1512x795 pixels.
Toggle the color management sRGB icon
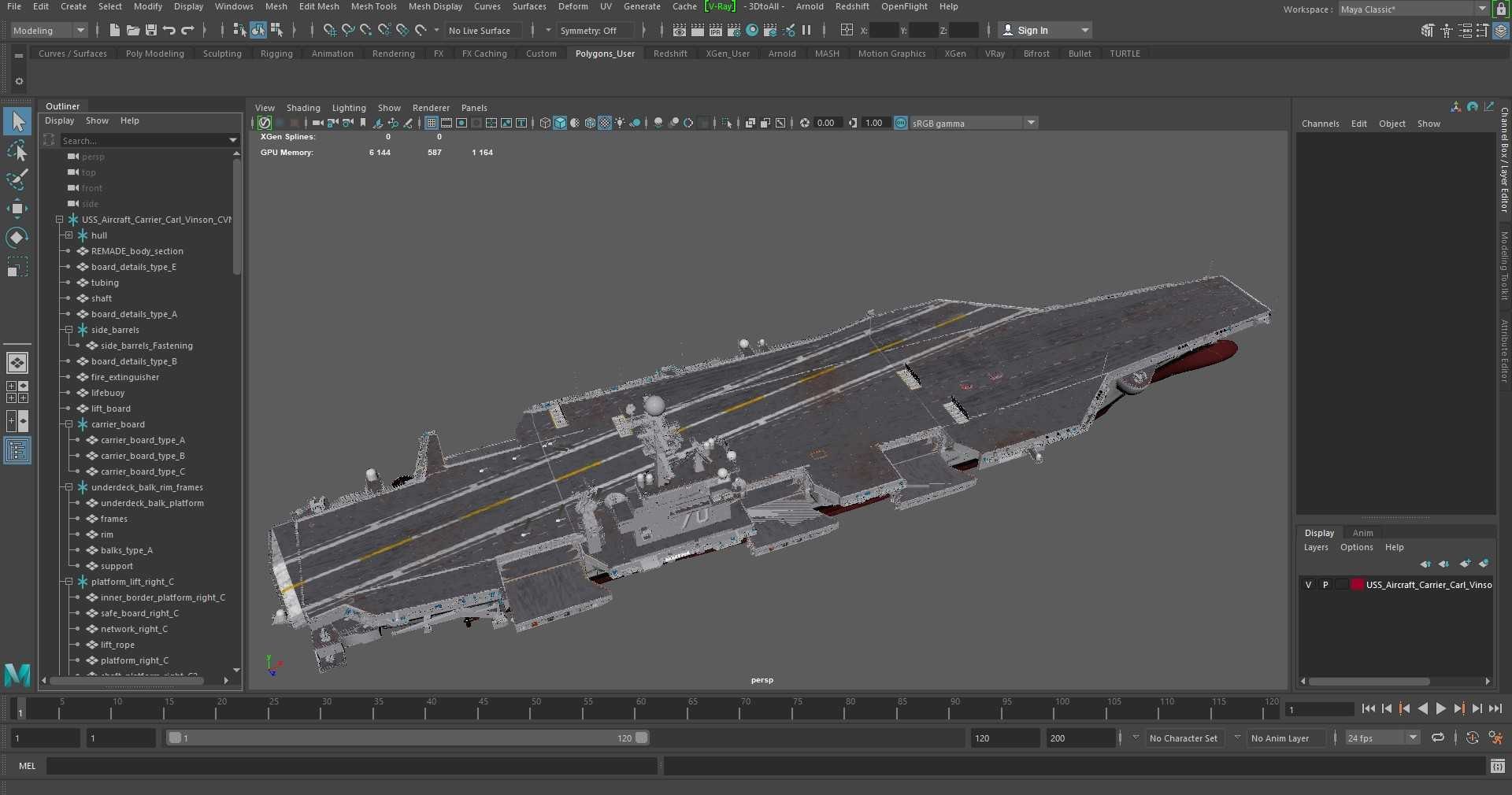point(901,123)
